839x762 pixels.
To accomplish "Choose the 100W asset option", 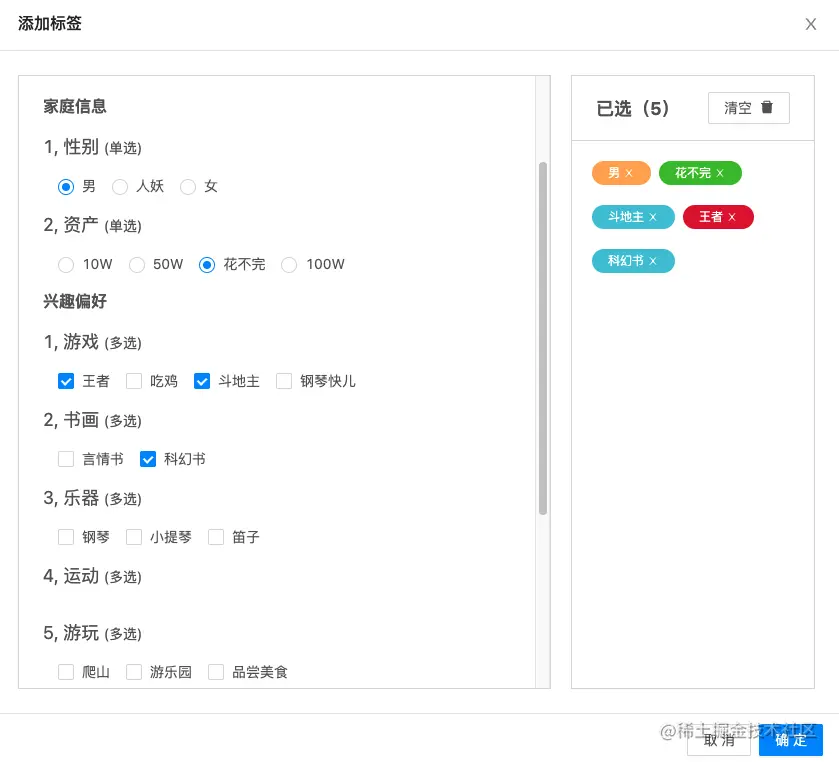I will click(289, 265).
